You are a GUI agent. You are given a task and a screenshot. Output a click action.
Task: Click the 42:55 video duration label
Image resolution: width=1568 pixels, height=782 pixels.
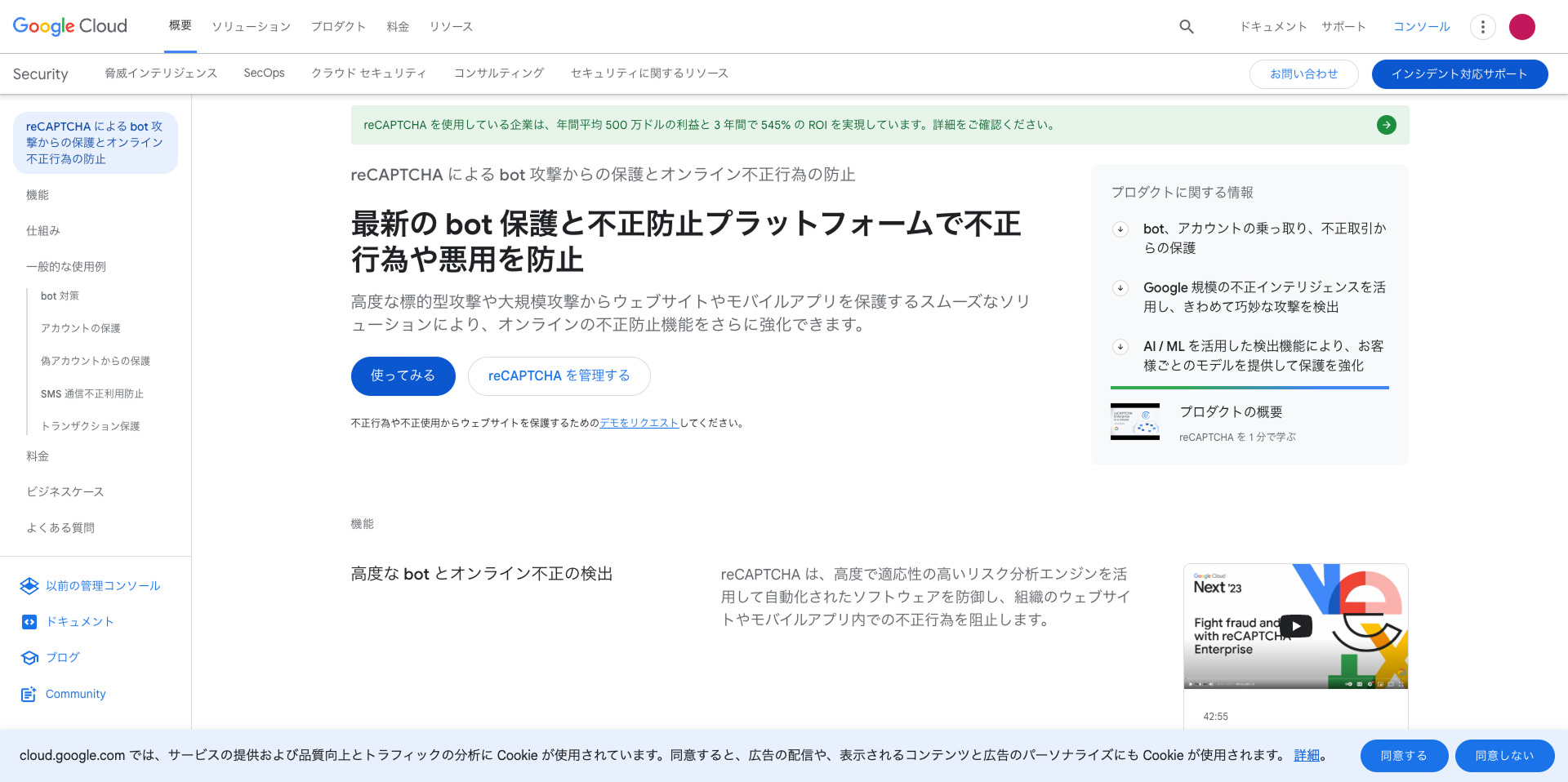pos(1215,717)
